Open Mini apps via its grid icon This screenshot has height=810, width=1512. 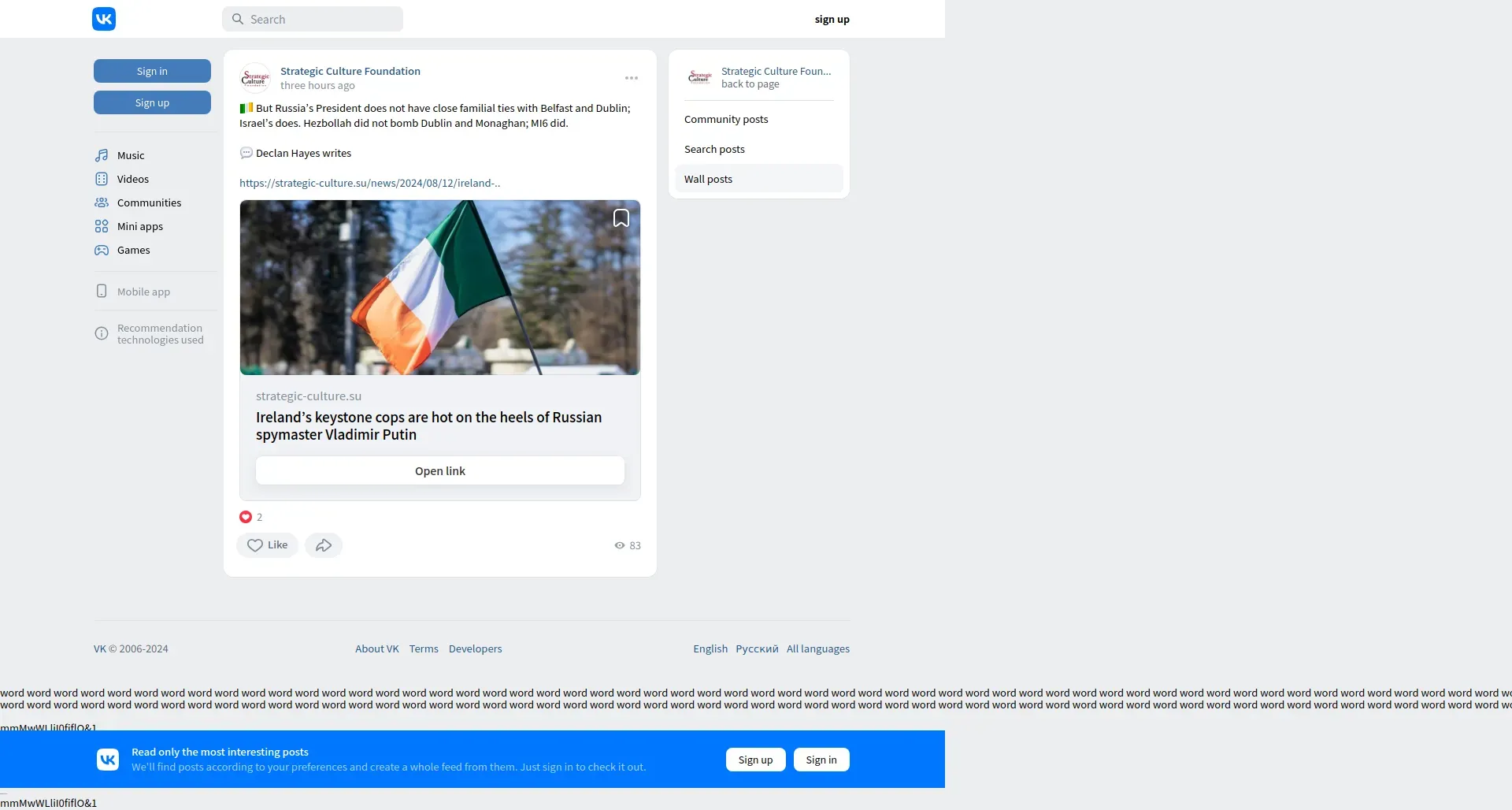pyautogui.click(x=102, y=226)
